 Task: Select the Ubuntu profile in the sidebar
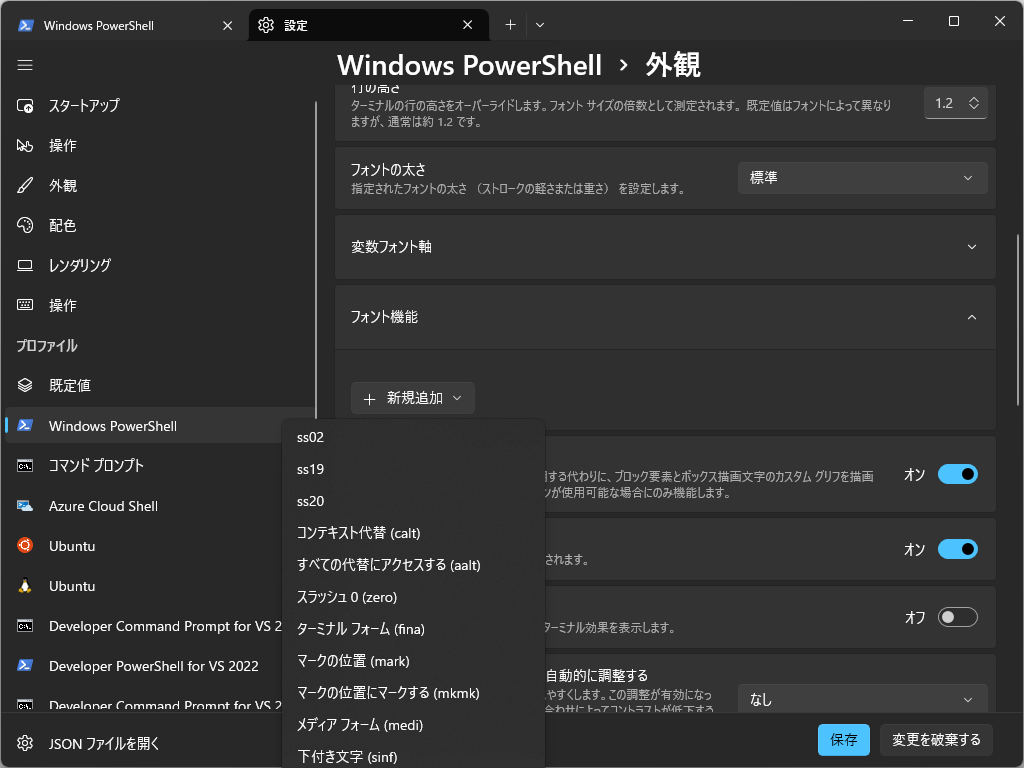(x=81, y=545)
